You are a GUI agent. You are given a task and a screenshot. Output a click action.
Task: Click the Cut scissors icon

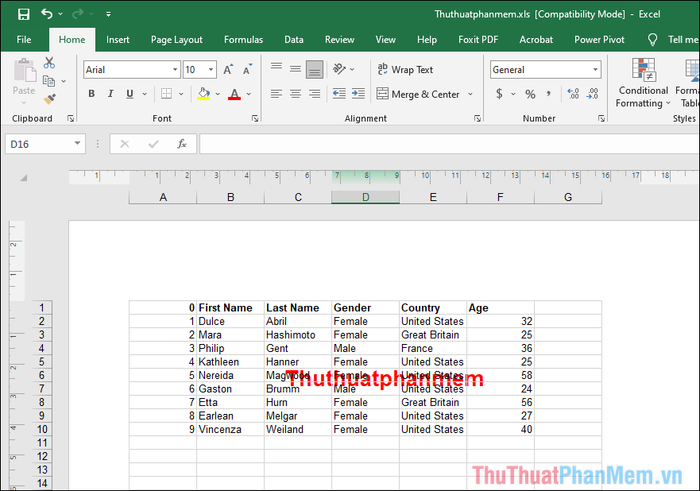point(50,63)
